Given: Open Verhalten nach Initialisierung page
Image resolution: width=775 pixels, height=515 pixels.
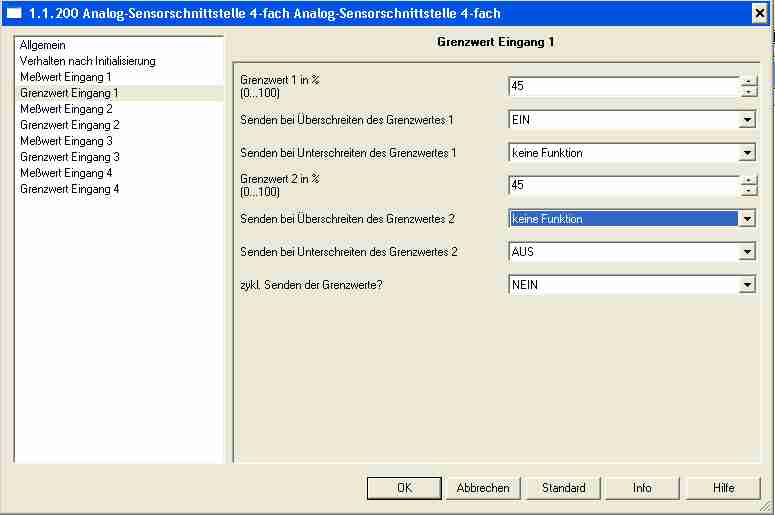Looking at the screenshot, I should pos(87,61).
